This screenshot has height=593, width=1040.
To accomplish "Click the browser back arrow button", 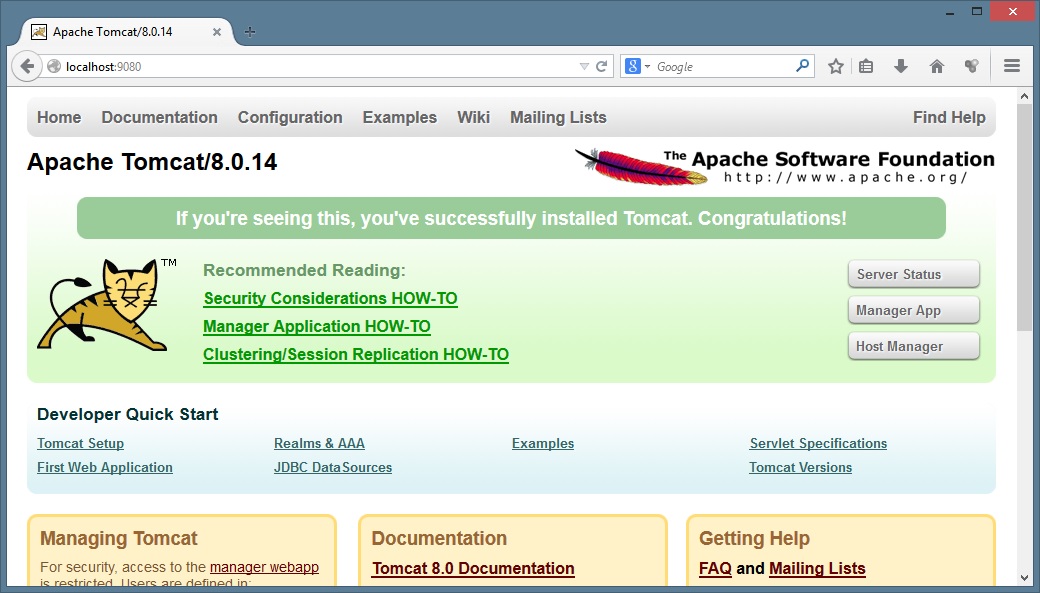I will (x=26, y=67).
